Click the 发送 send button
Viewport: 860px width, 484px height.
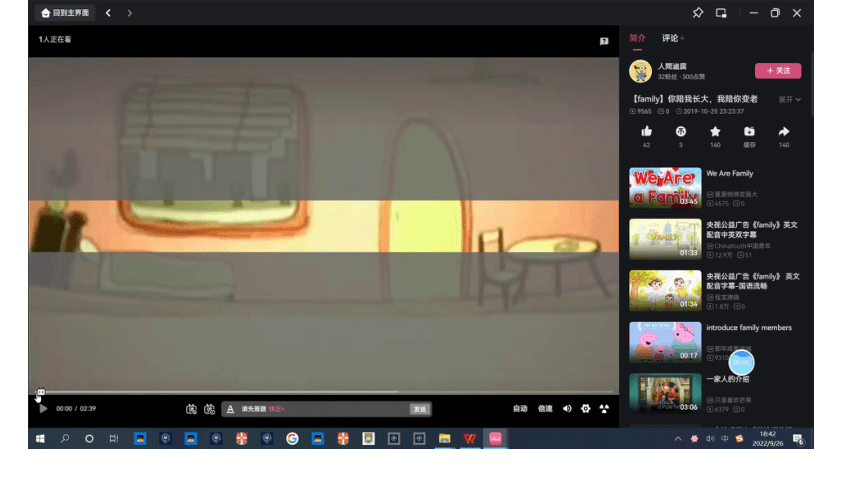click(420, 409)
